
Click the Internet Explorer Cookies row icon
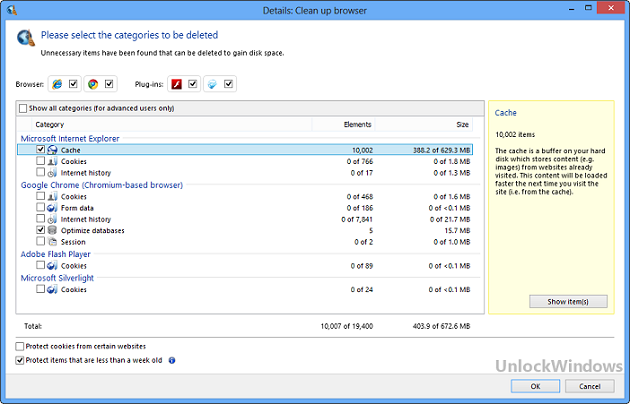[52, 161]
